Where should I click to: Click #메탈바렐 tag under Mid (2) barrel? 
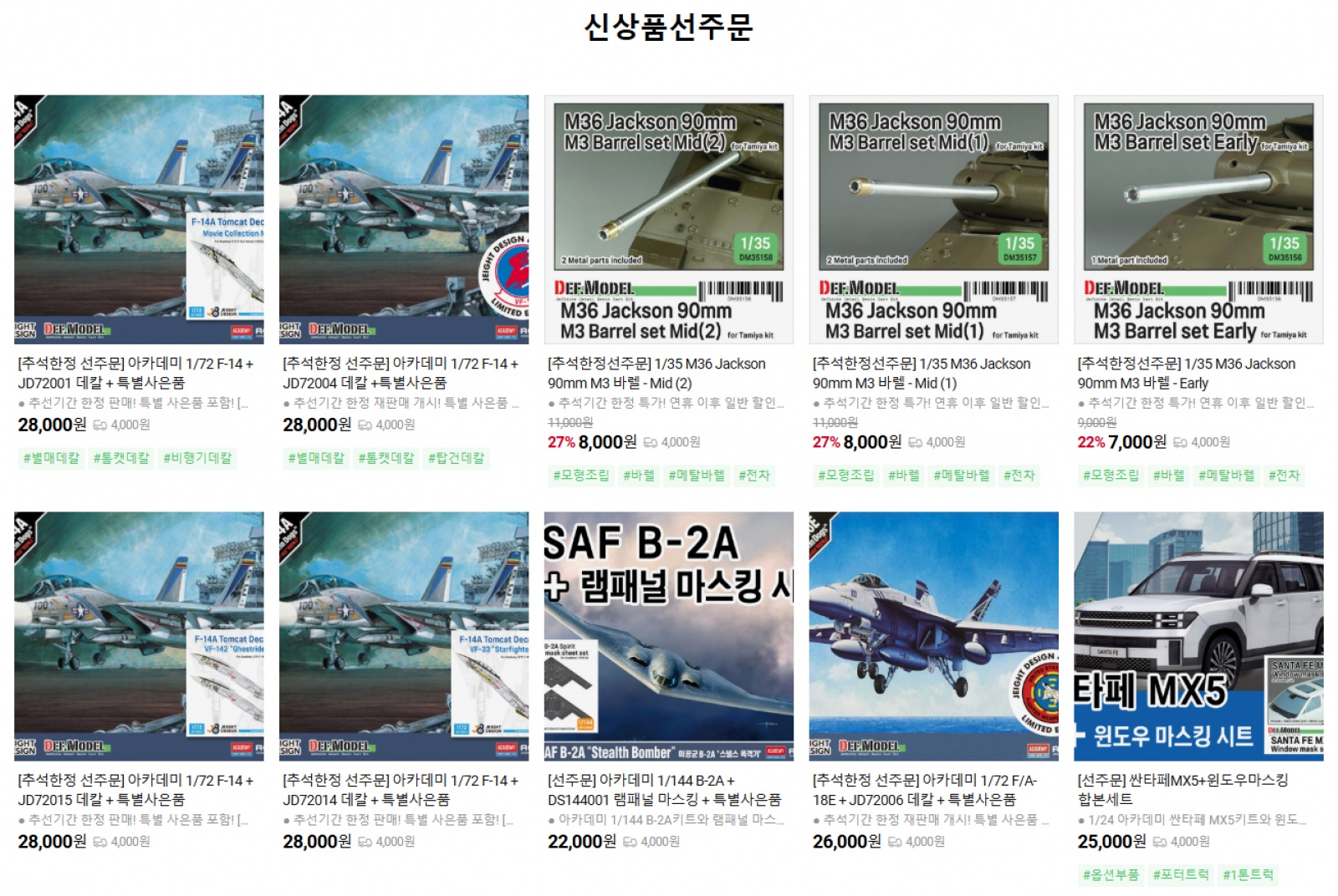[697, 476]
